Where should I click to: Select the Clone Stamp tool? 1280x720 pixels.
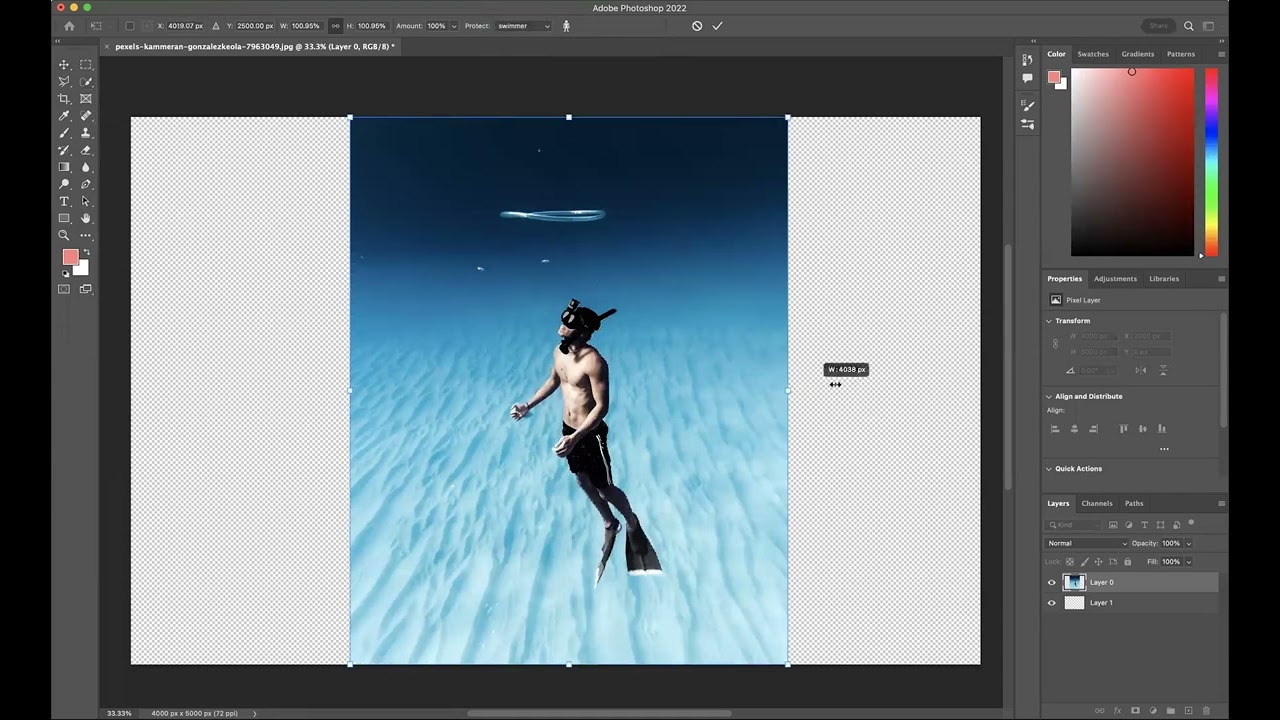[x=86, y=132]
